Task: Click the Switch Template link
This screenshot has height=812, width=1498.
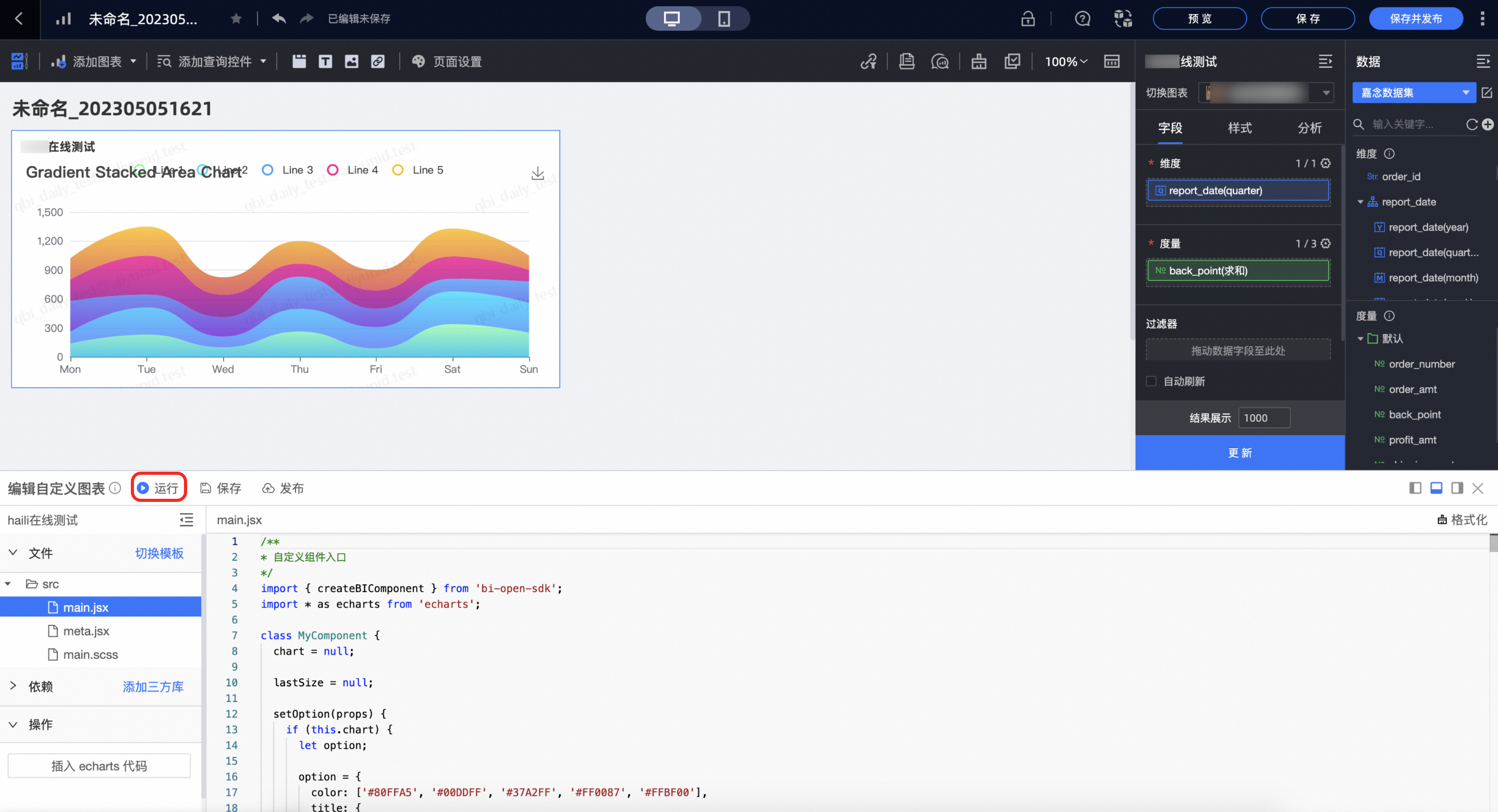Action: [x=159, y=553]
